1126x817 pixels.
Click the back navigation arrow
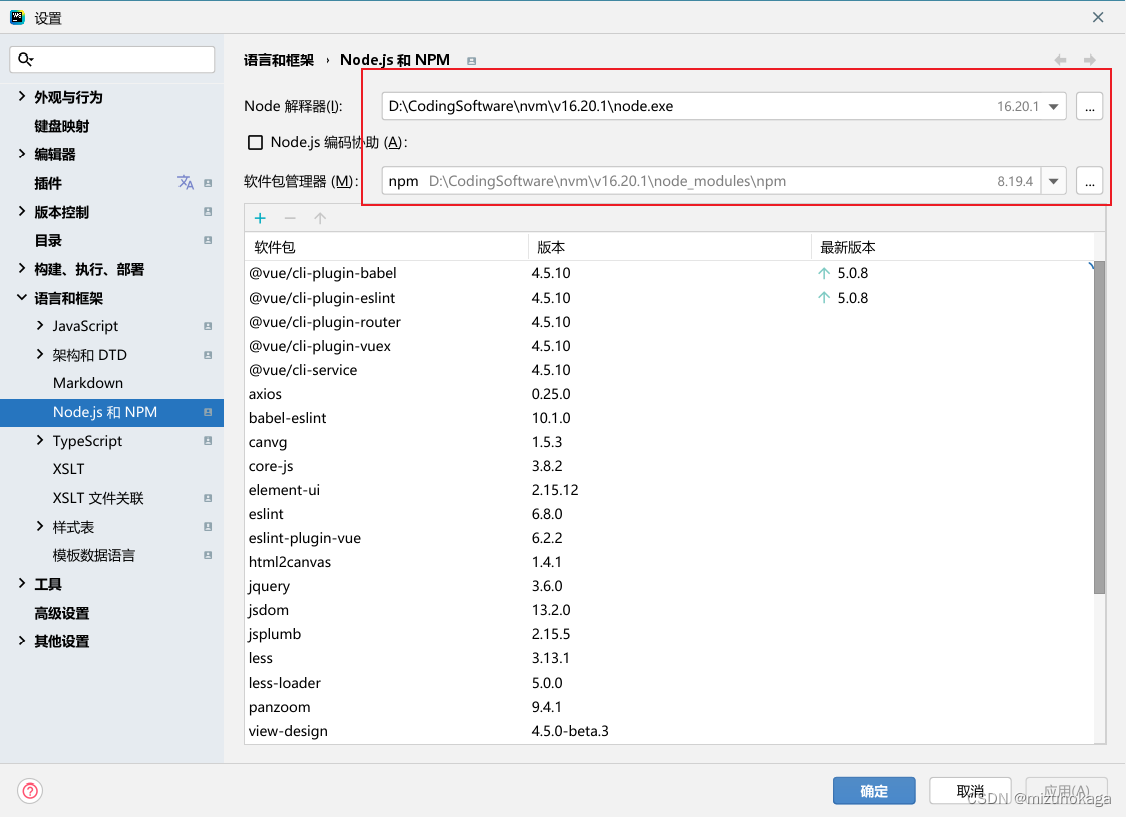[1060, 59]
